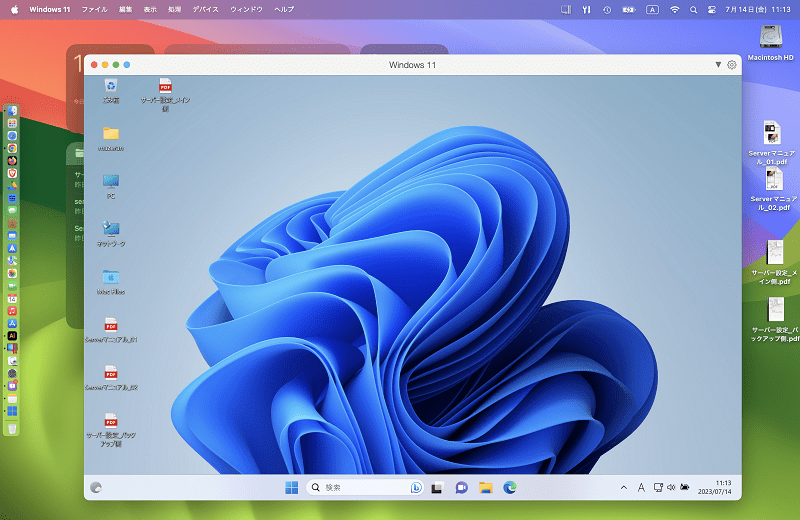800x520 pixels.
Task: Expand hidden system tray icons chevron
Action: (623, 488)
